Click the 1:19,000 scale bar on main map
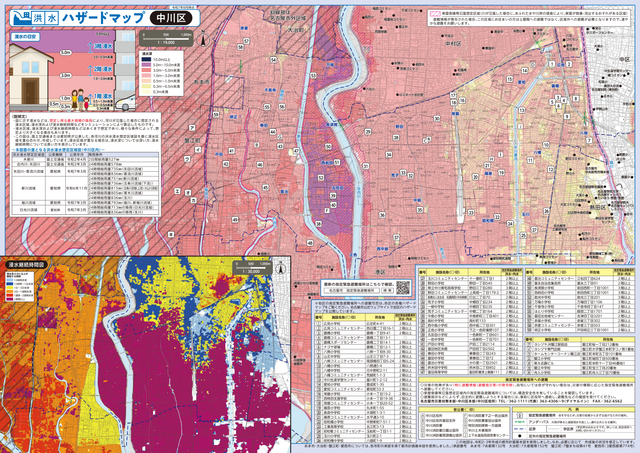640x453 pixels. point(166,38)
